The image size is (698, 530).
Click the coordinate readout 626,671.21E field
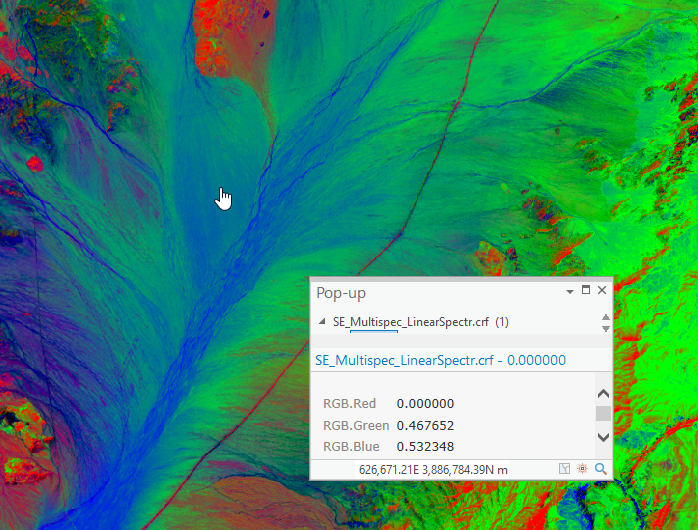[x=433, y=469]
